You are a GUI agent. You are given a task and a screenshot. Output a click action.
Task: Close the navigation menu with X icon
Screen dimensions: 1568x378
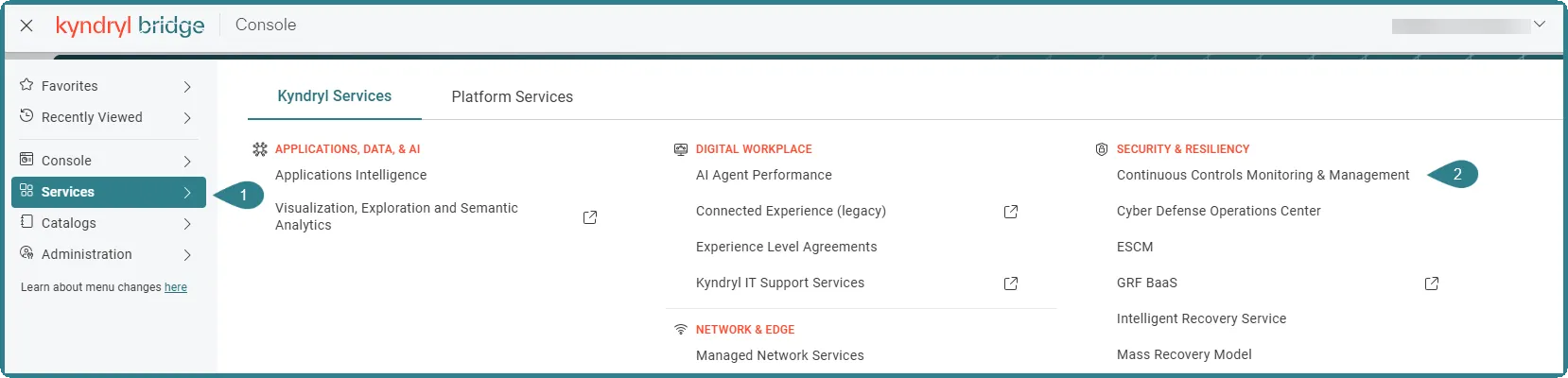[26, 26]
